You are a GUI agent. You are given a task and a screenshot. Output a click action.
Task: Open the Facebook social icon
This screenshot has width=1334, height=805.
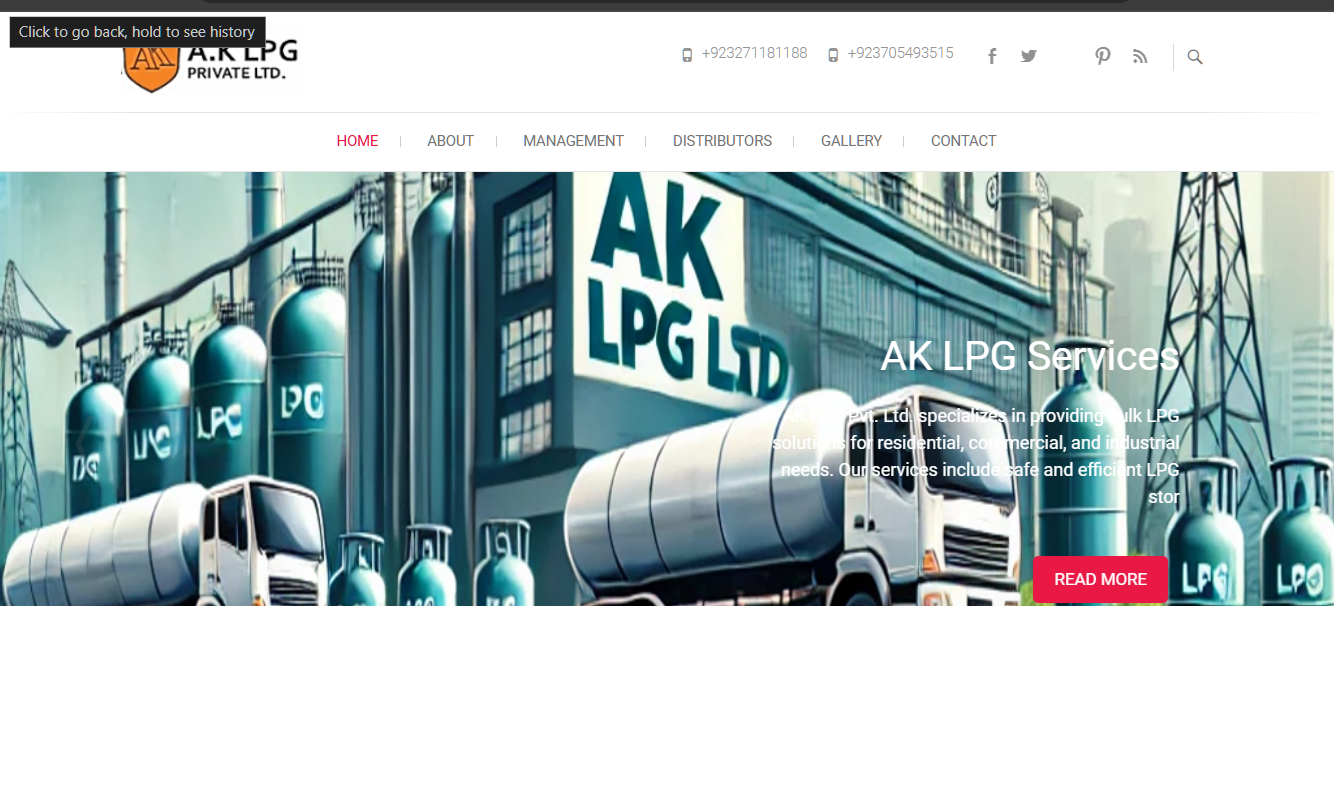tap(992, 56)
